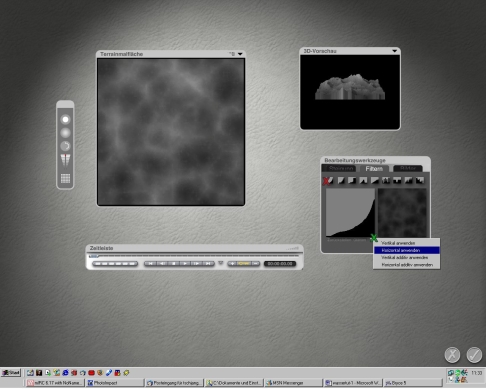Click the circular rotate-arrow tool in side toolbar
This screenshot has width=486, height=389.
65,146
